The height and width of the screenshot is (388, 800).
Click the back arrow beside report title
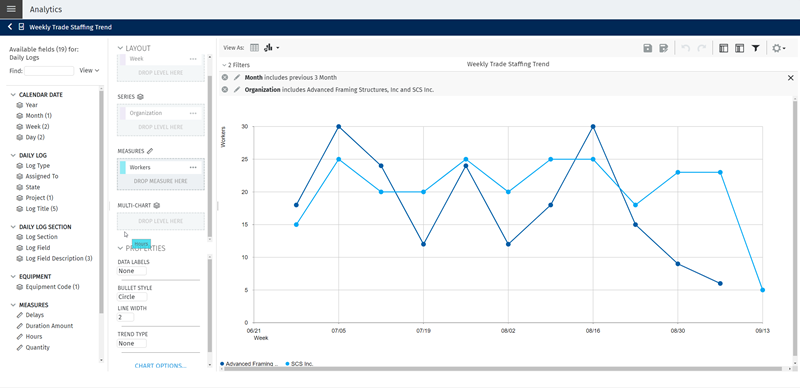(10, 27)
